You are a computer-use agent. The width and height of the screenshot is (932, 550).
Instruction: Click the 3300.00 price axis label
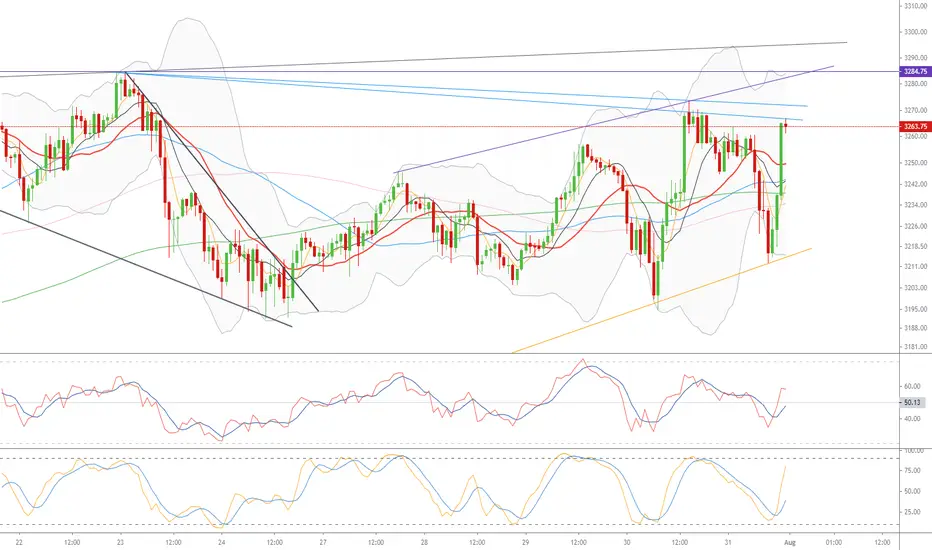(915, 32)
